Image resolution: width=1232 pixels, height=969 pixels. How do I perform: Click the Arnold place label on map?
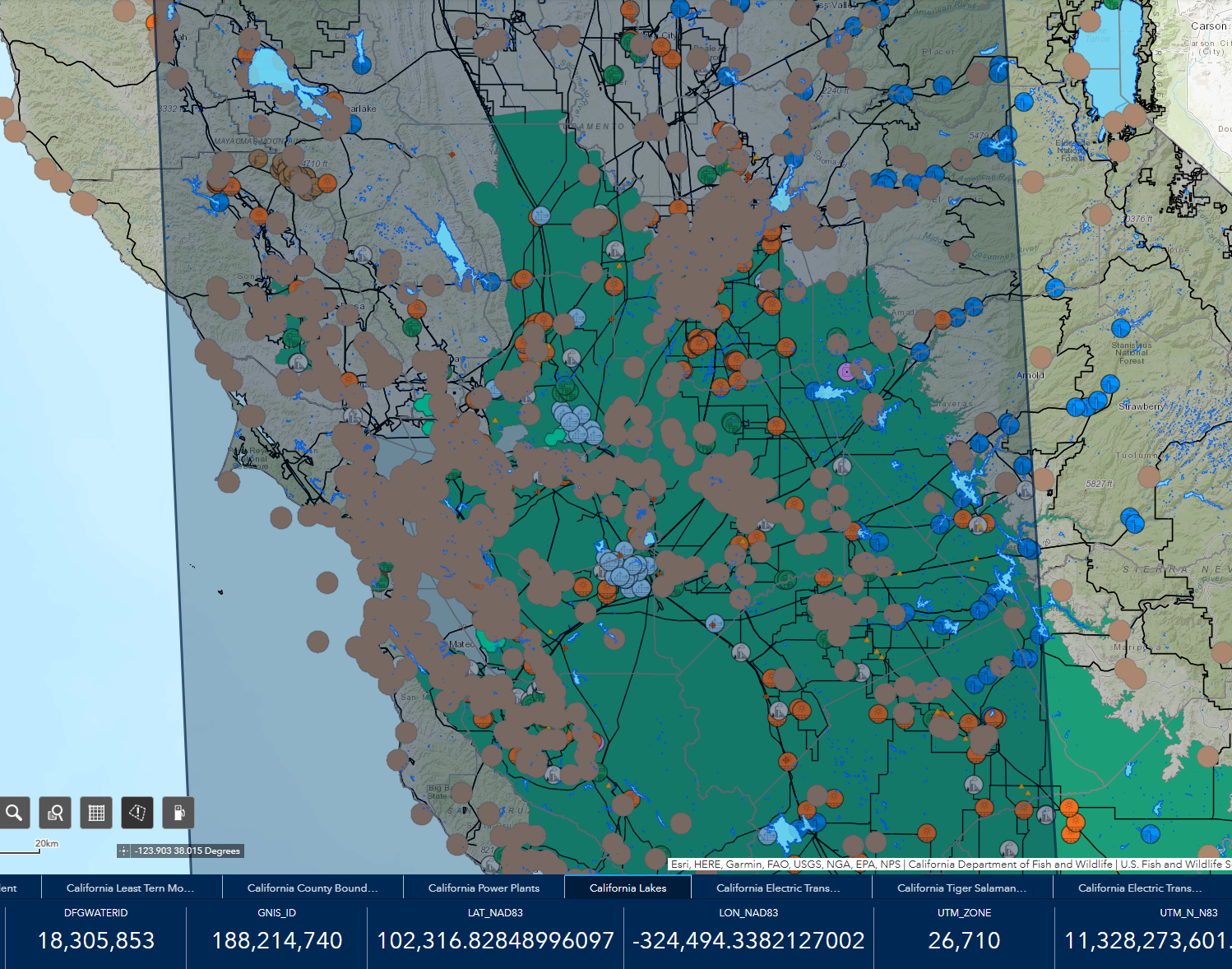[1031, 375]
